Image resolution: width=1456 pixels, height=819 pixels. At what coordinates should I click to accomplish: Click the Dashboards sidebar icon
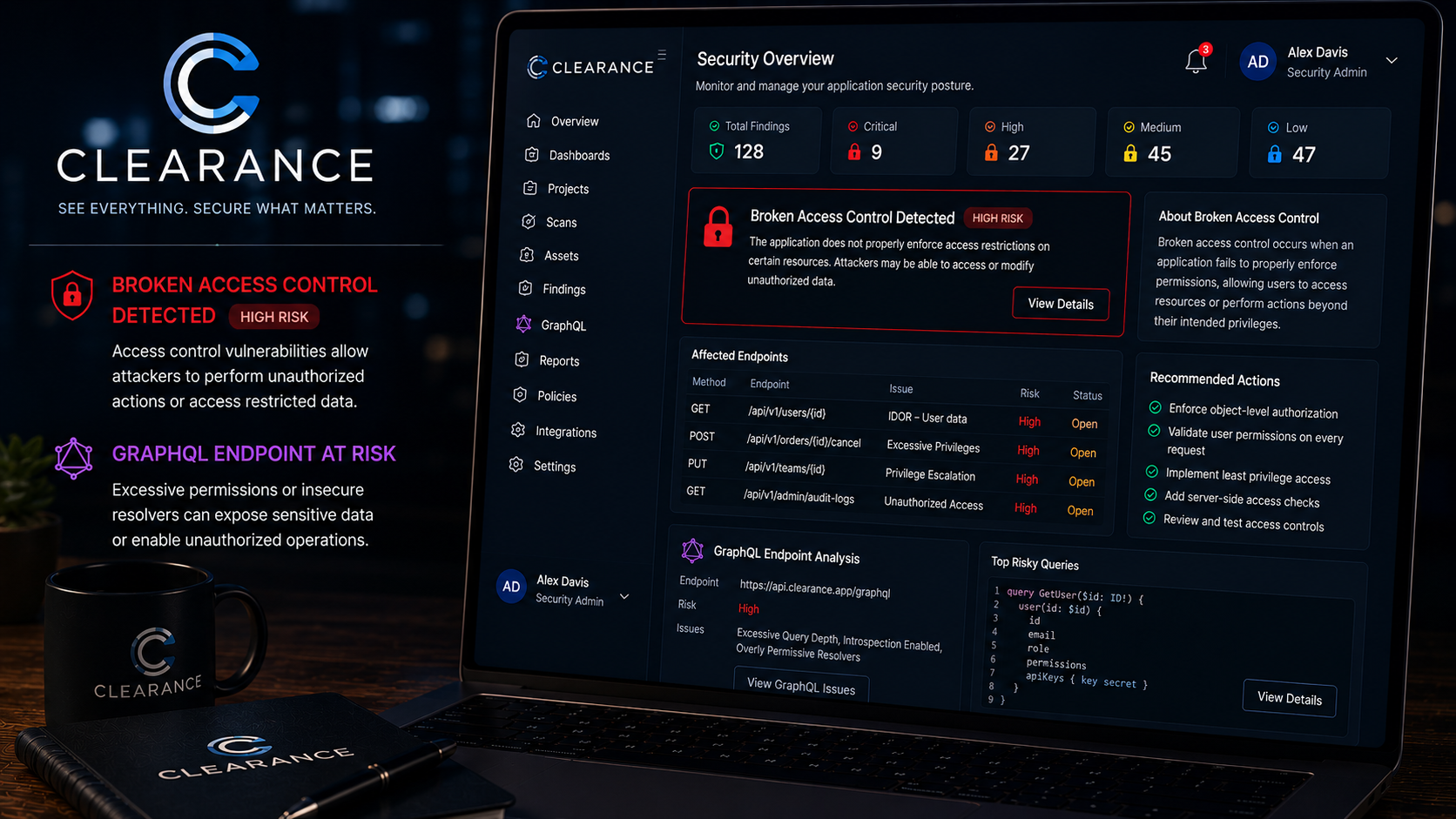pos(531,154)
